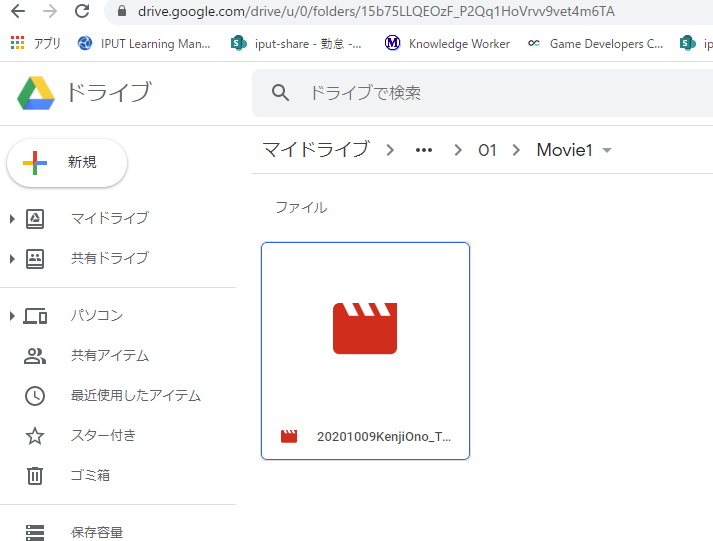This screenshot has width=713, height=541.
Task: Open the アプリ apps bookmark
Action: tap(35, 43)
